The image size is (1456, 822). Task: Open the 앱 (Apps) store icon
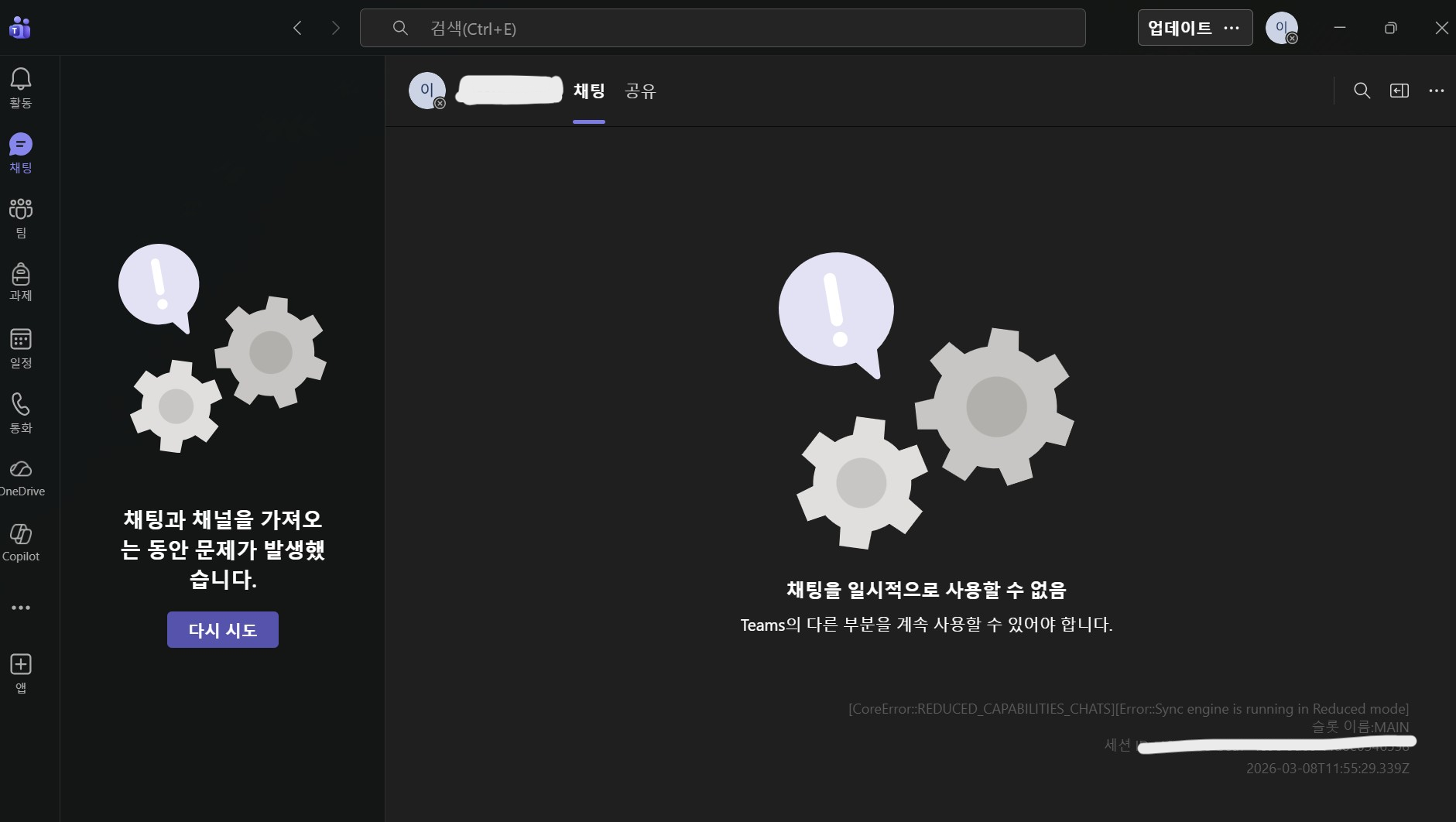pyautogui.click(x=21, y=673)
